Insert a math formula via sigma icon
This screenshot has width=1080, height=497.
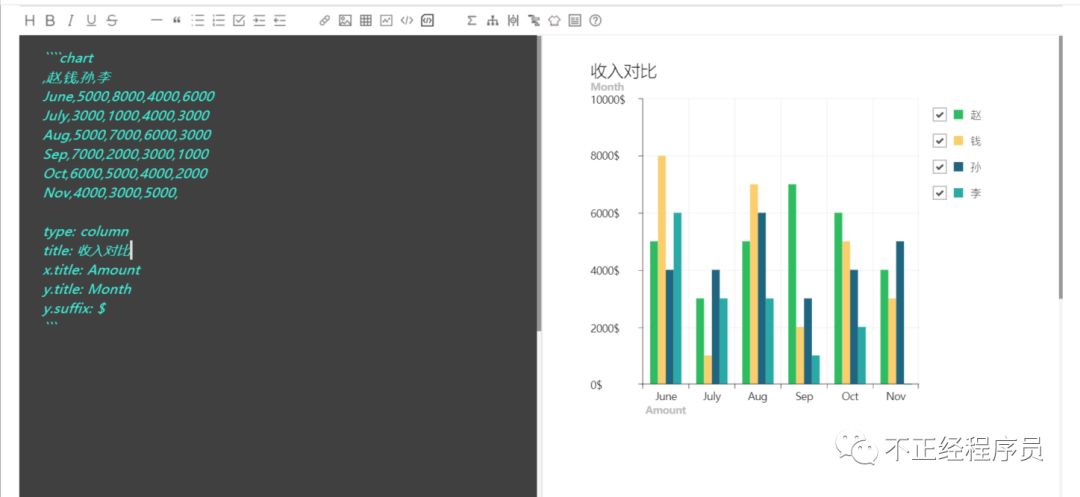[471, 21]
